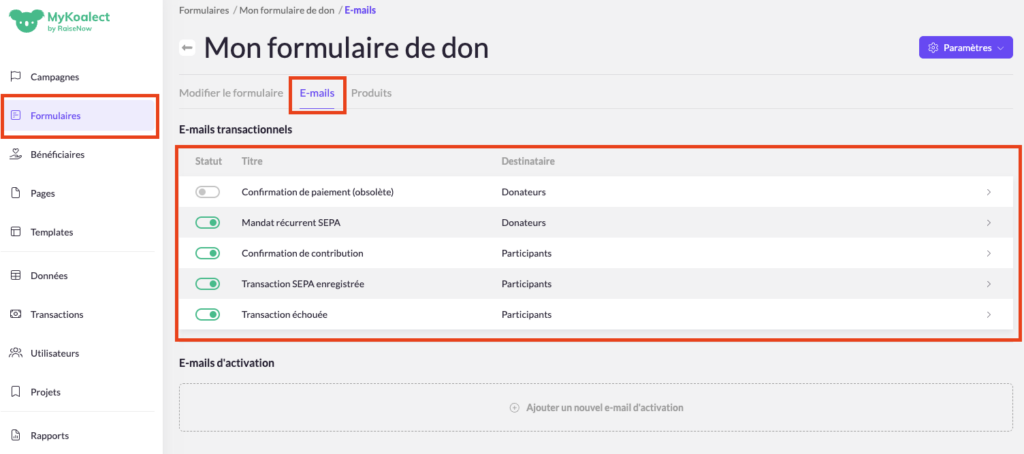Open Campagnes via its flag icon
1024x454 pixels.
(x=15, y=77)
